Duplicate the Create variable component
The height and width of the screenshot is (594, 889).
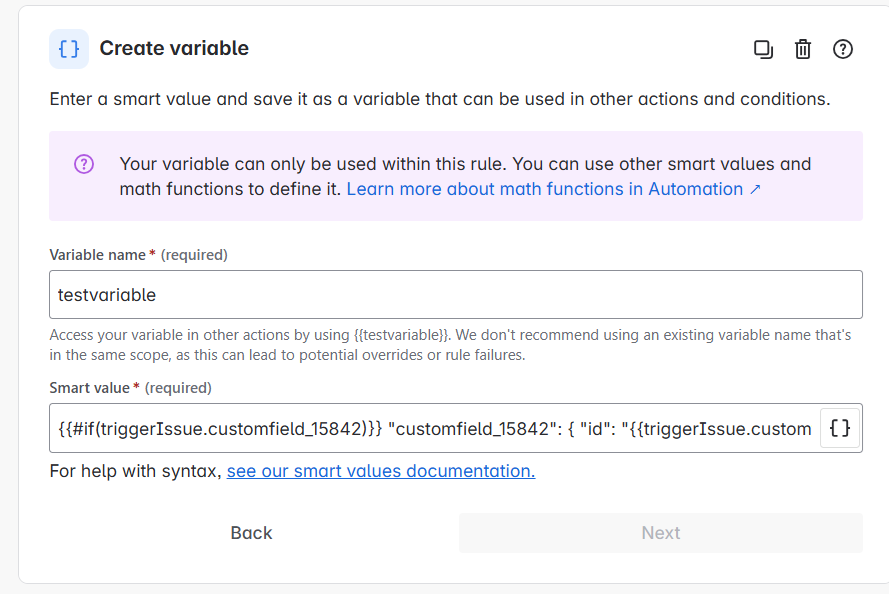[x=763, y=49]
